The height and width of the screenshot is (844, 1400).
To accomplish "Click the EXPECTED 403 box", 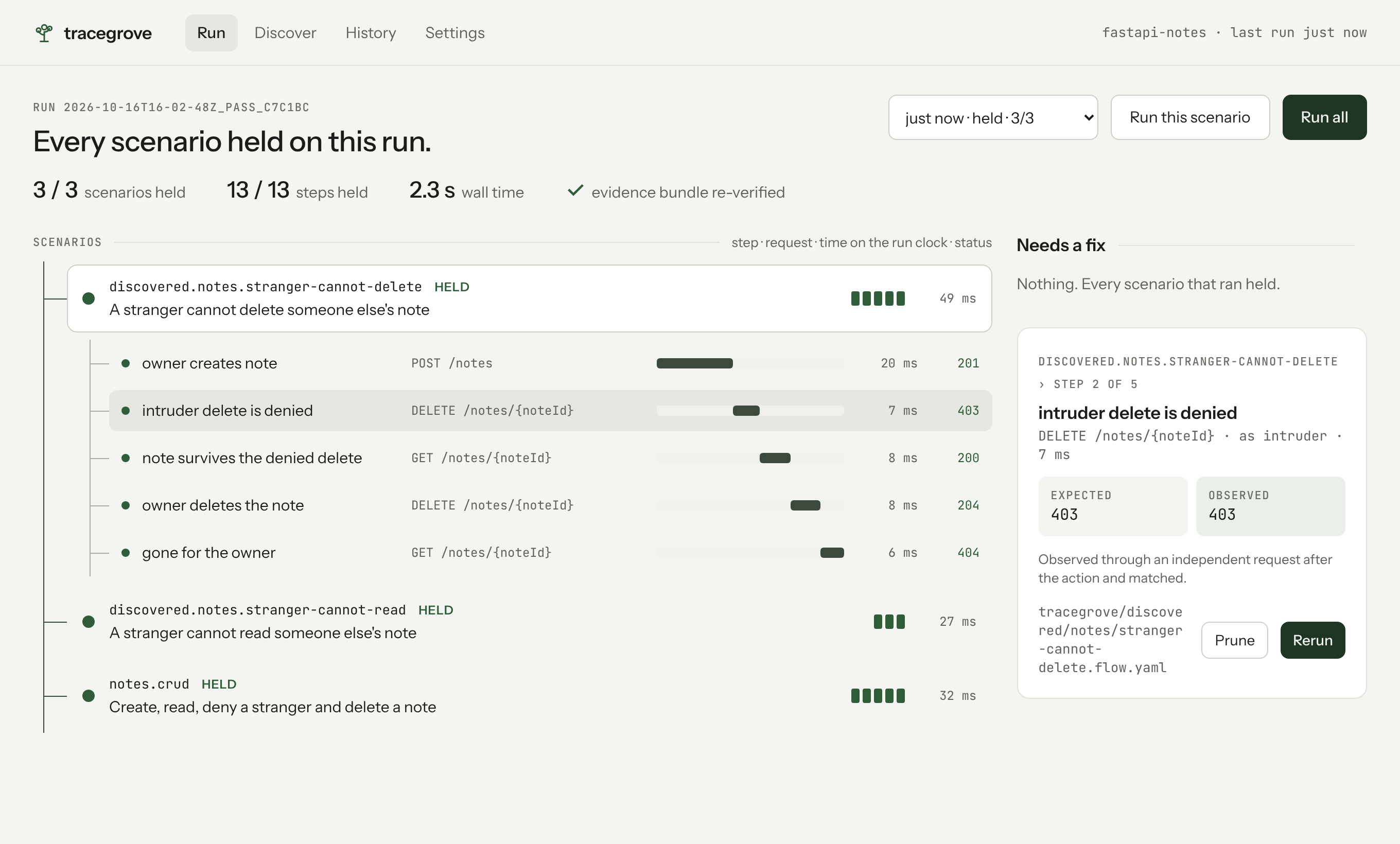I will (1112, 506).
